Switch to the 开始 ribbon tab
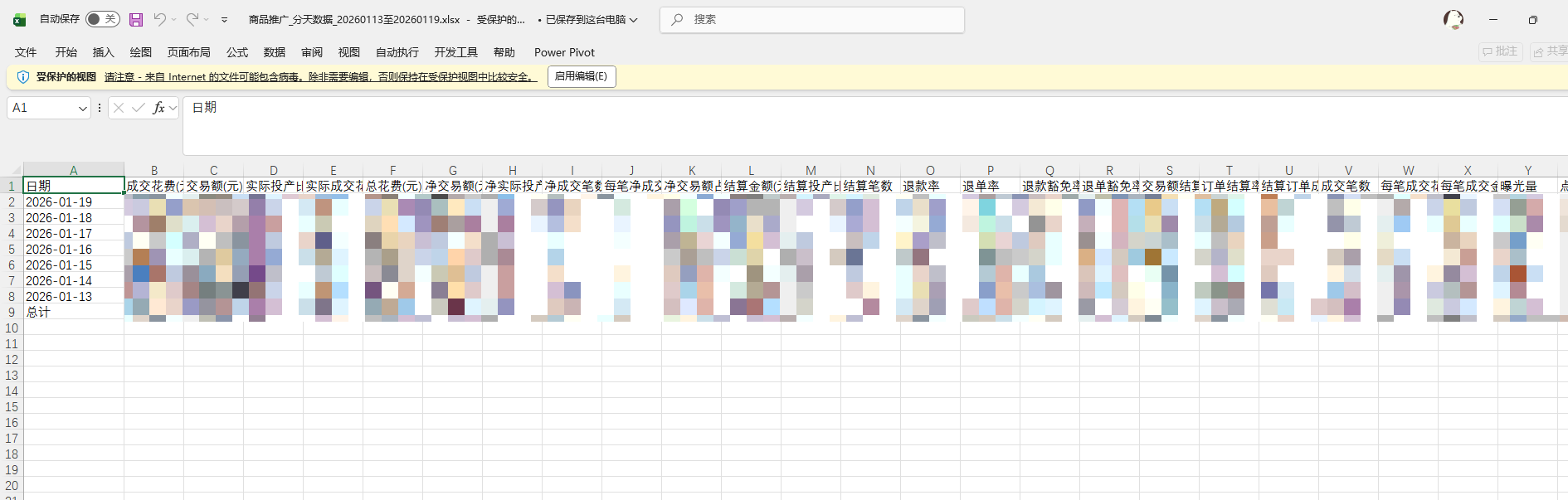Screen dimensions: 1568x500 coord(66,52)
